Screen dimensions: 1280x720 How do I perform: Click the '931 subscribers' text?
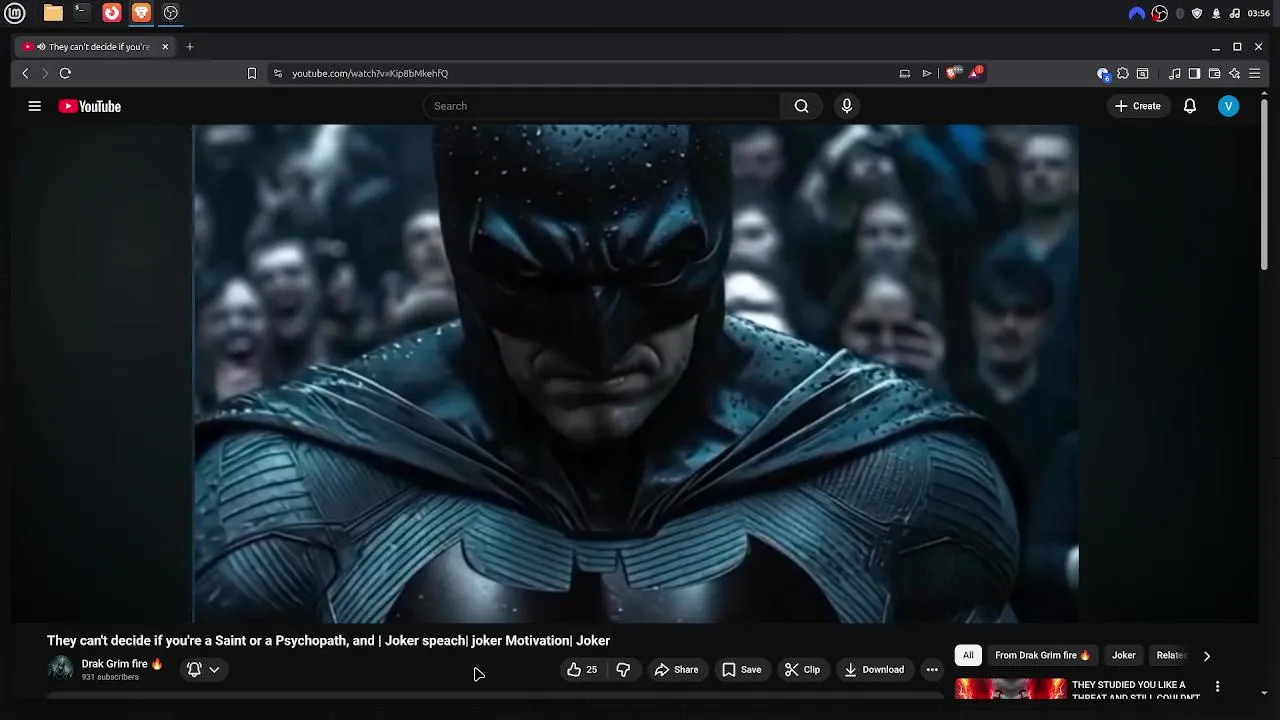[110, 677]
